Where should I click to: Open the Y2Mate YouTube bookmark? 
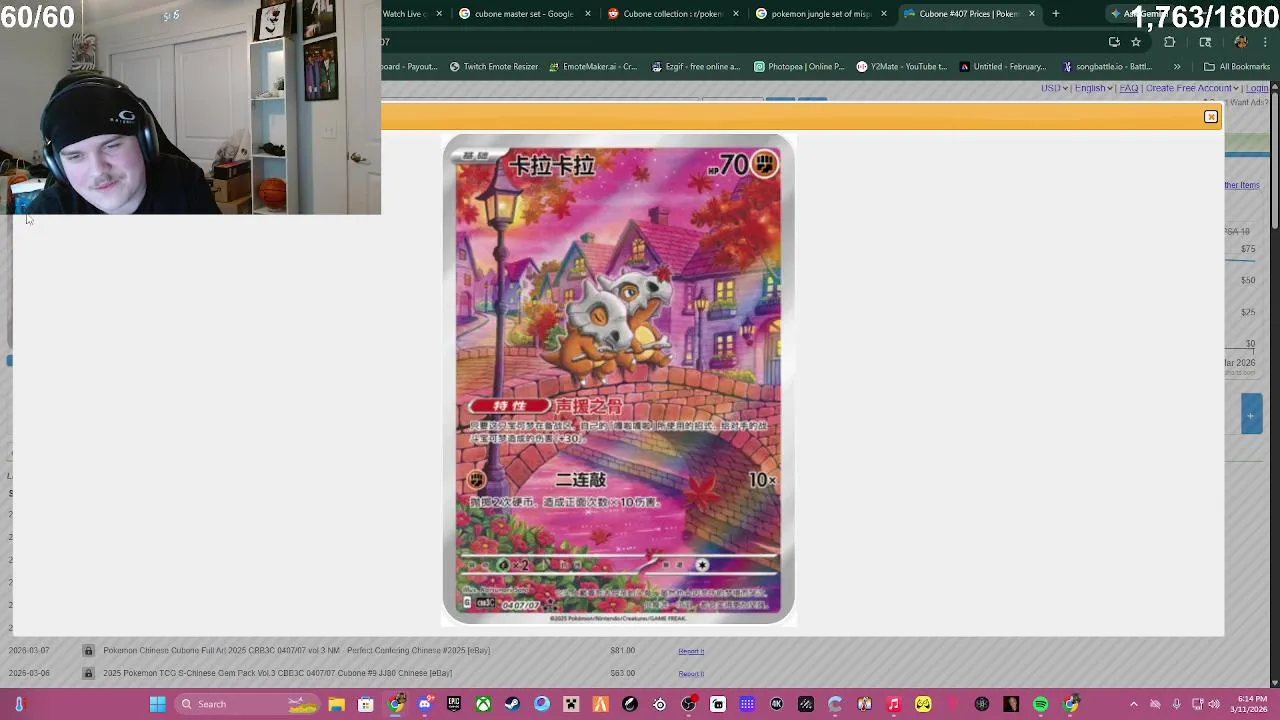(901, 67)
